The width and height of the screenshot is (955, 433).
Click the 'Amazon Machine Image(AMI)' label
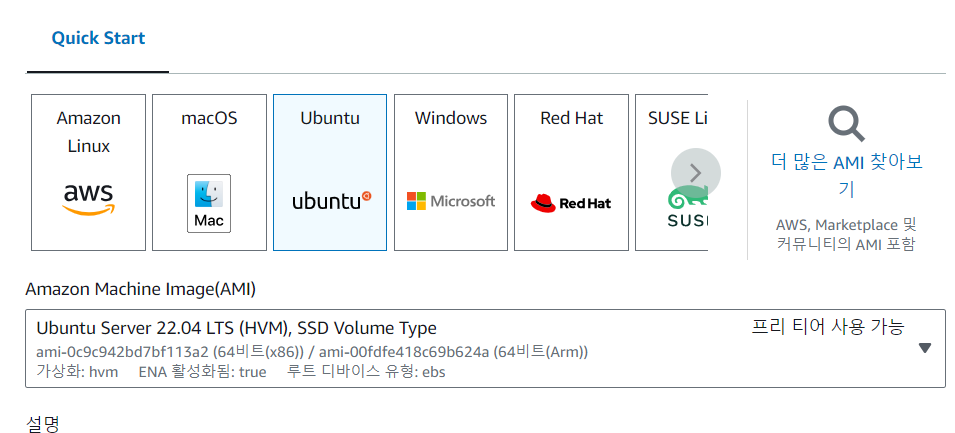click(141, 289)
